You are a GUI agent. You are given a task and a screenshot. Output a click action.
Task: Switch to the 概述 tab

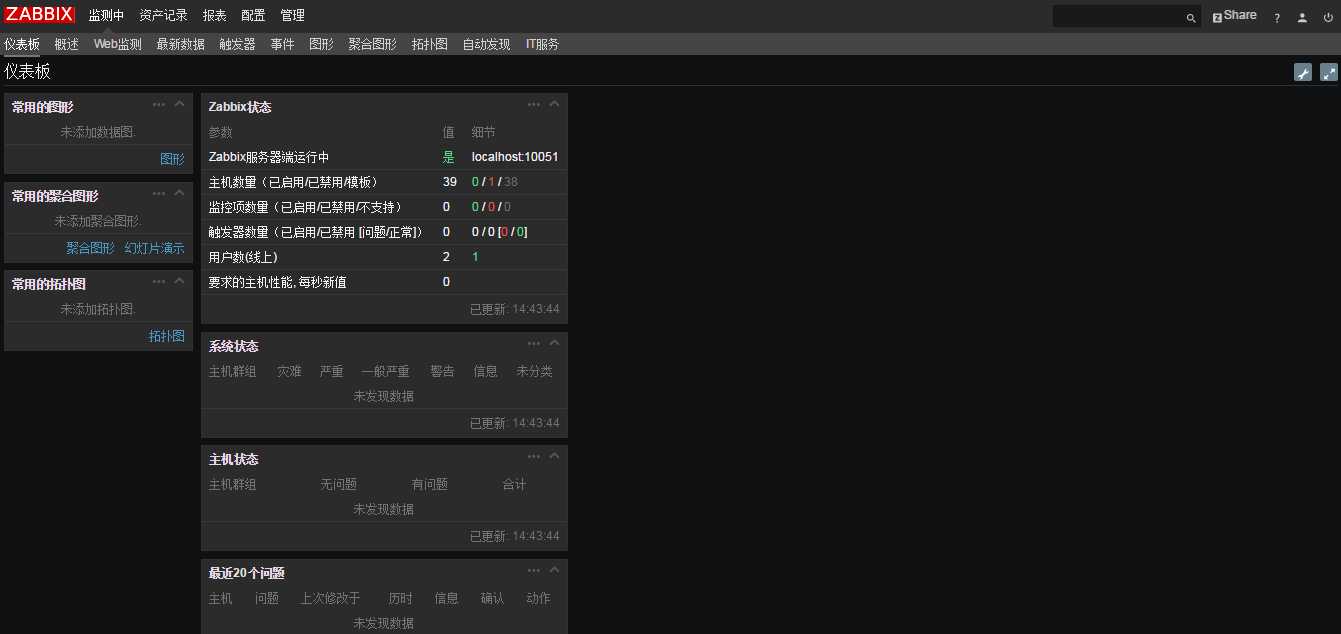(x=67, y=44)
